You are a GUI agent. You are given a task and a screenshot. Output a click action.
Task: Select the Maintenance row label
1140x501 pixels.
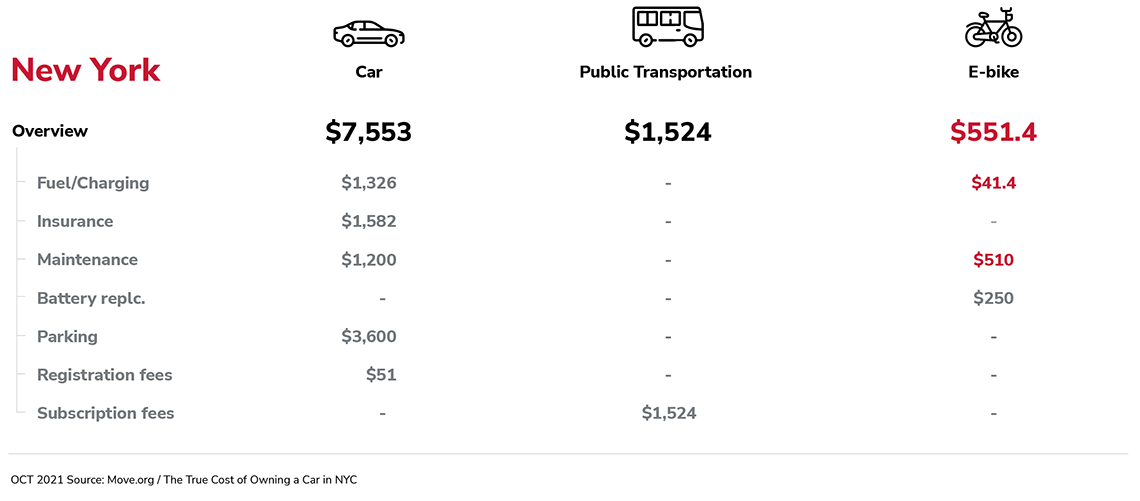click(x=87, y=259)
